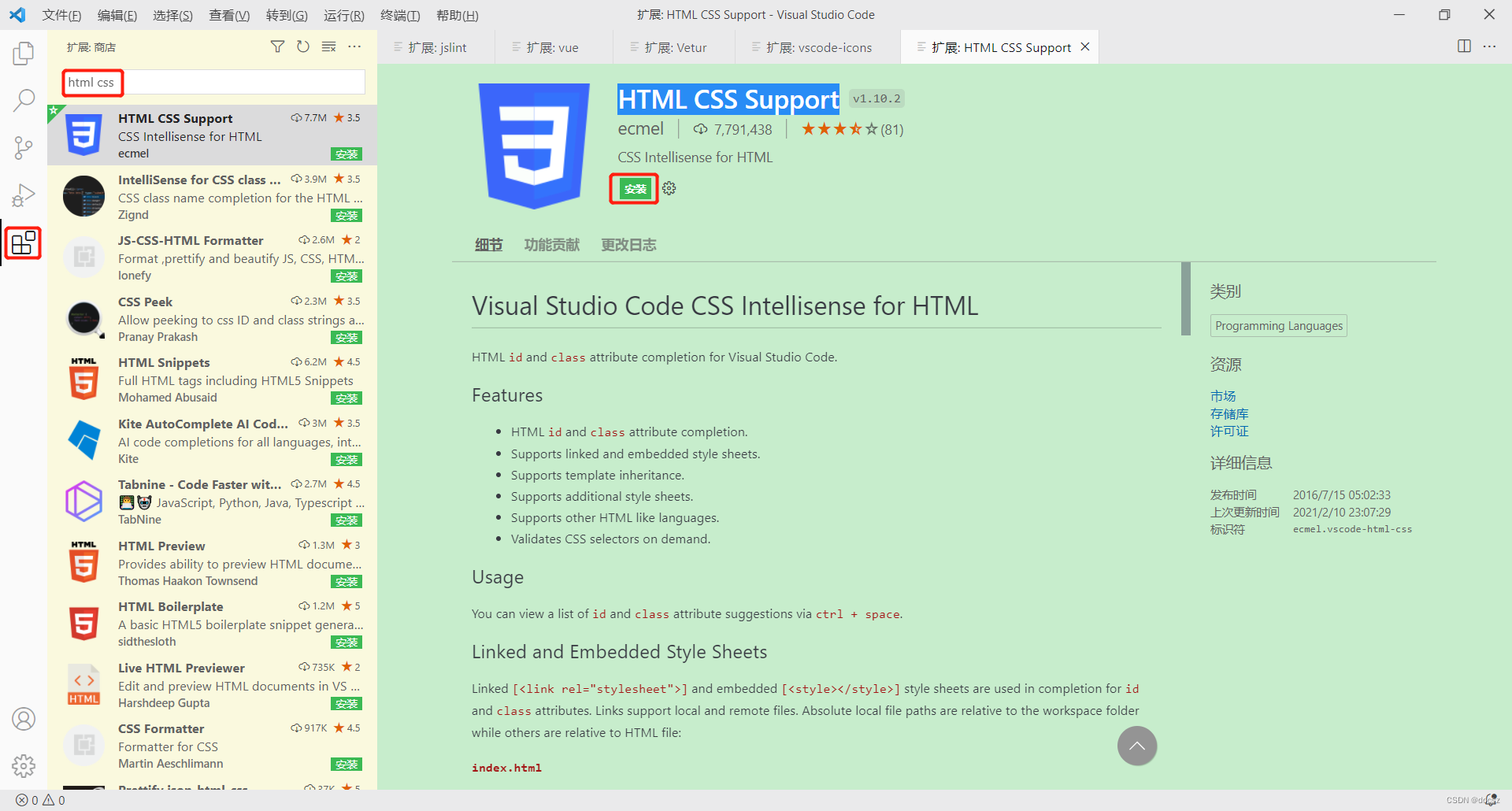Click Programming Languages category tag
Image resolution: width=1512 pixels, height=811 pixels.
click(1279, 326)
